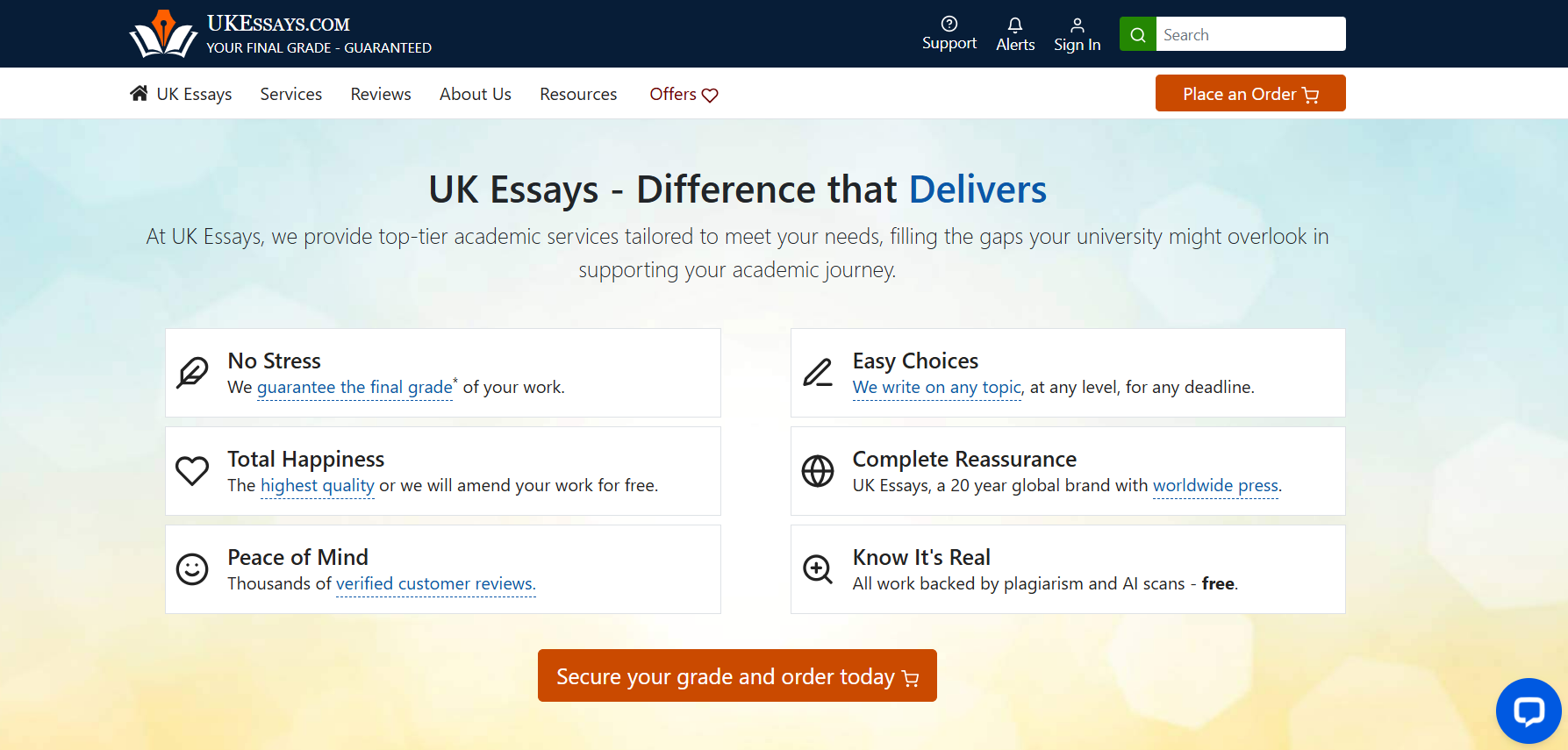This screenshot has height=750, width=1568.
Task: Click the bold word free
Action: click(x=1218, y=583)
